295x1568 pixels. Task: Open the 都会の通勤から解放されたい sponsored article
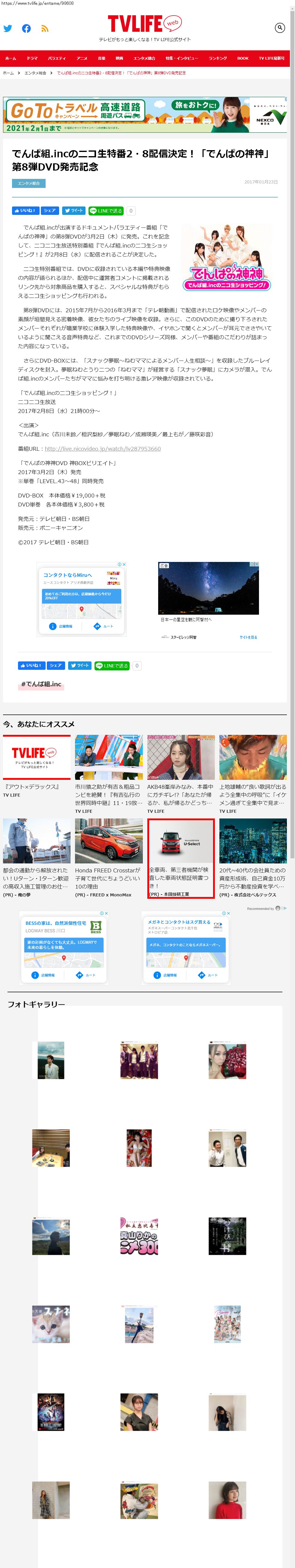pyautogui.click(x=37, y=858)
